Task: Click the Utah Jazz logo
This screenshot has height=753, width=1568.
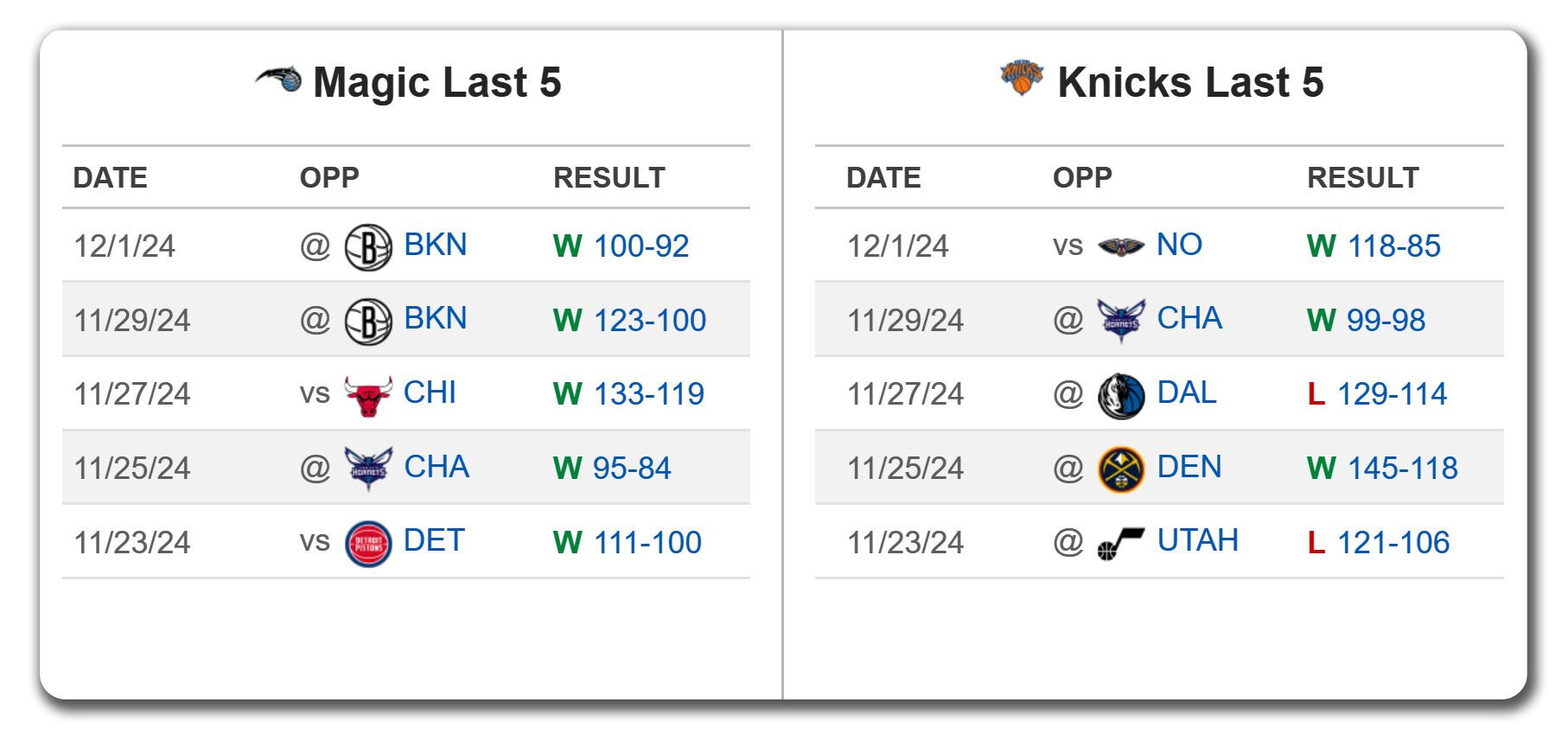Action: click(x=1120, y=544)
